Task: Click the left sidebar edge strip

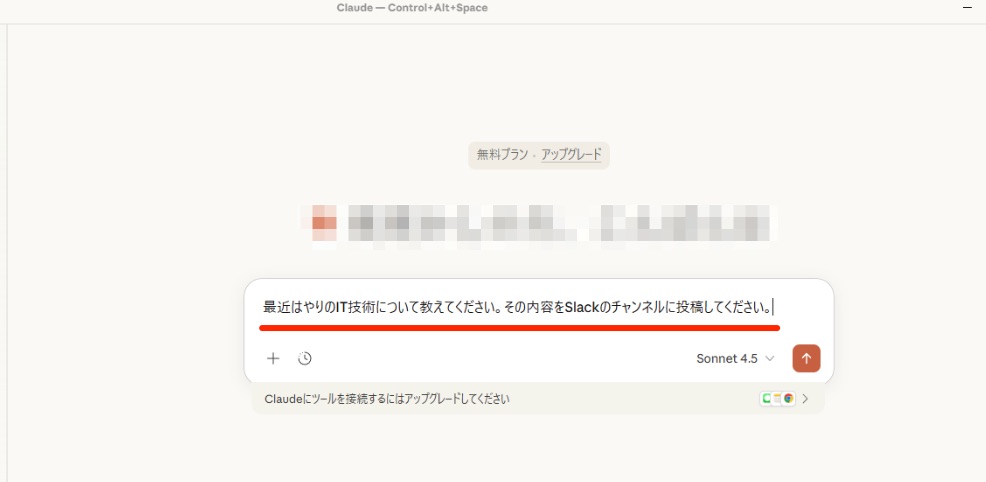Action: [5, 250]
